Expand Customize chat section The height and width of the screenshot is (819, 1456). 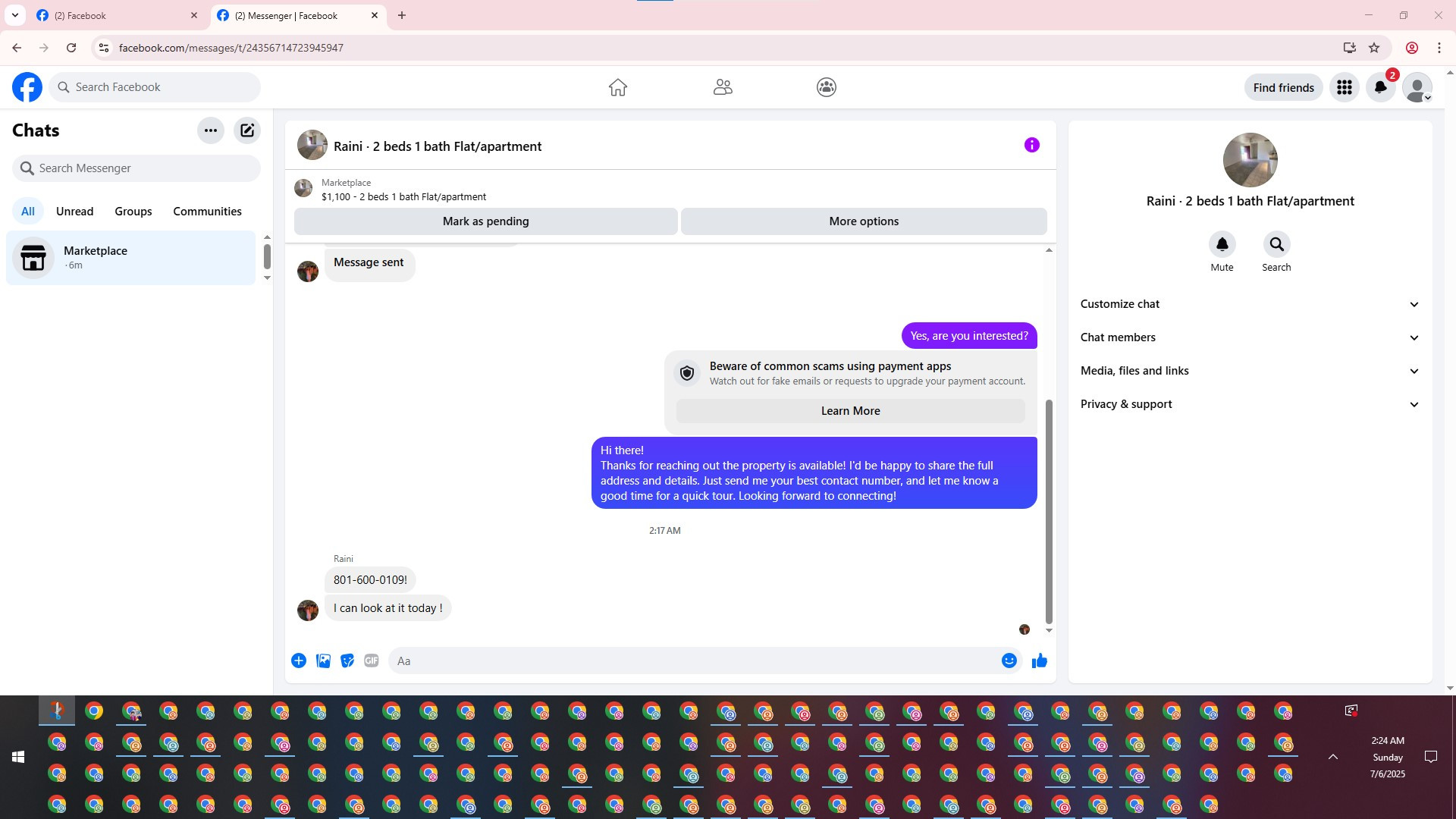[x=1249, y=304]
